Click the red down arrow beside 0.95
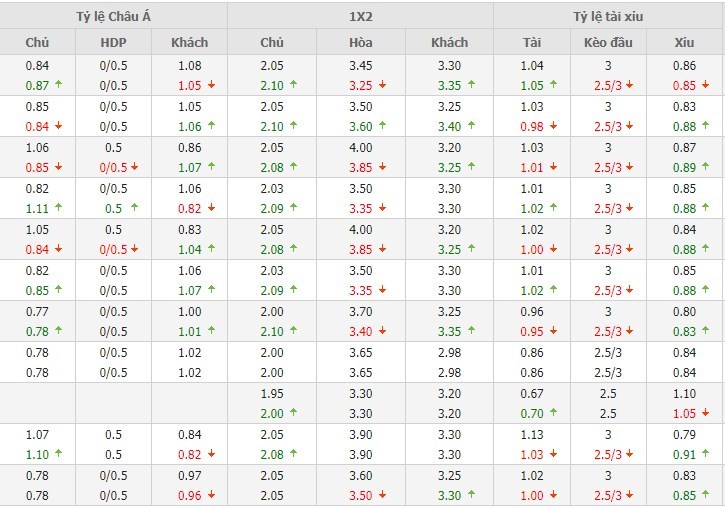 pos(553,331)
